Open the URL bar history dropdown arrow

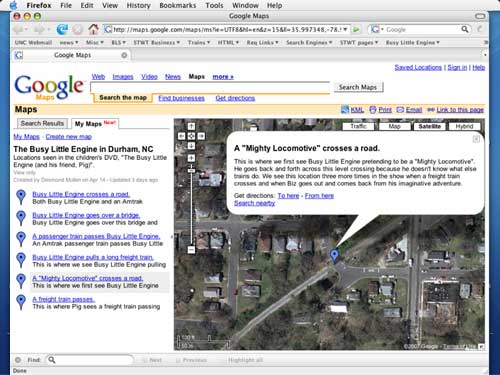(345, 29)
